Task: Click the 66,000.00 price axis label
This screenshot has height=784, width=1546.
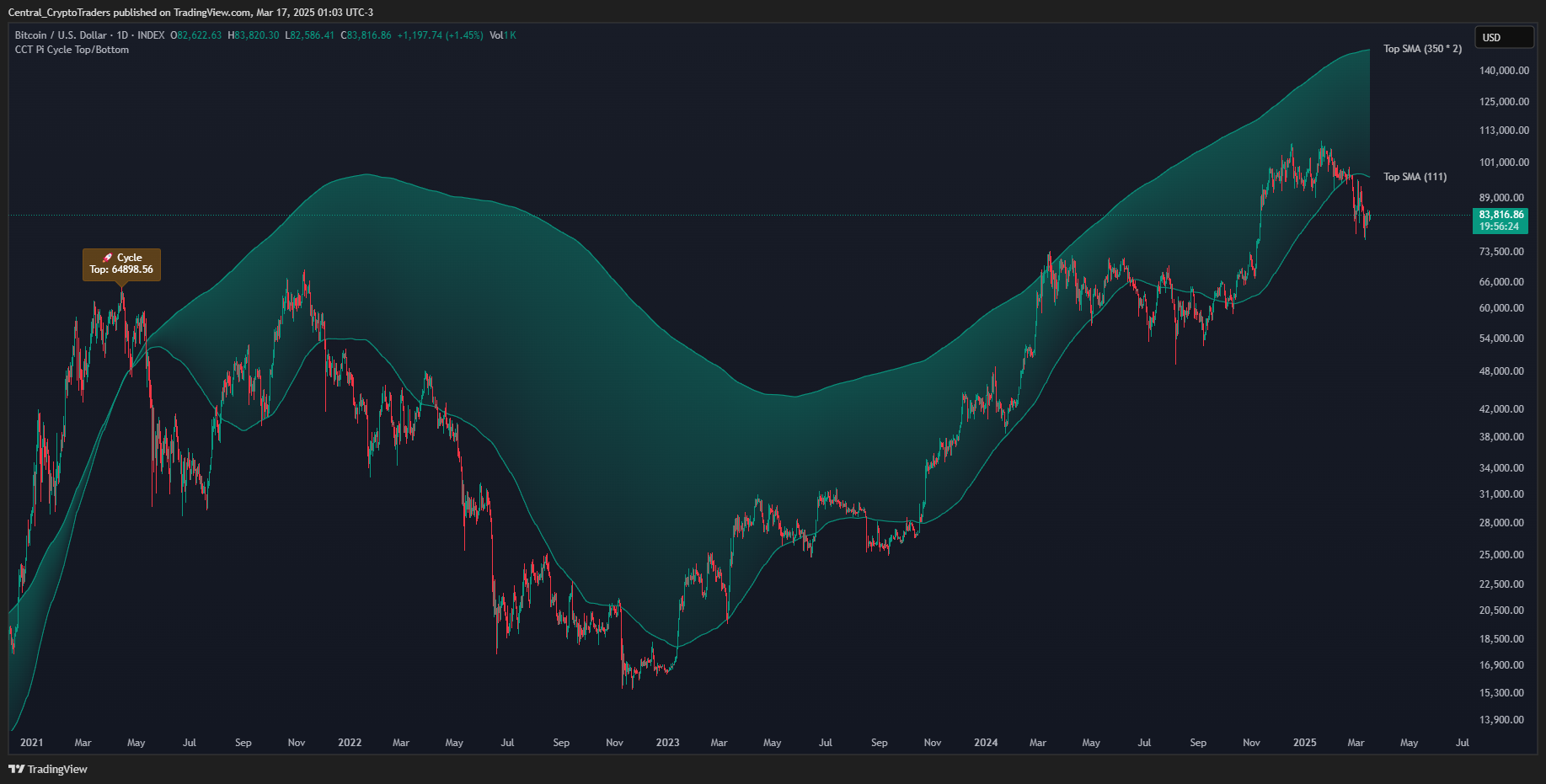Action: click(1501, 282)
